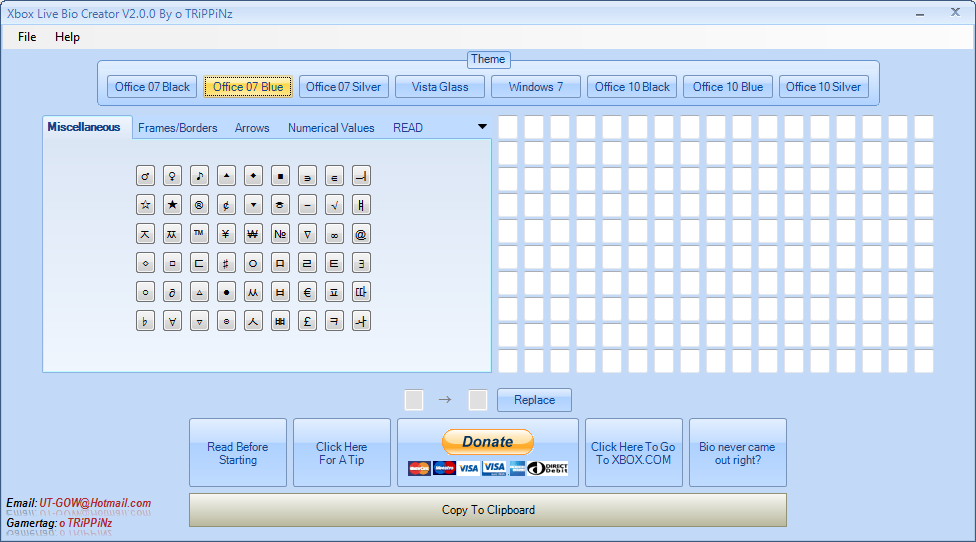Switch to the Numerical Values tab
The image size is (976, 542).
pyautogui.click(x=331, y=128)
